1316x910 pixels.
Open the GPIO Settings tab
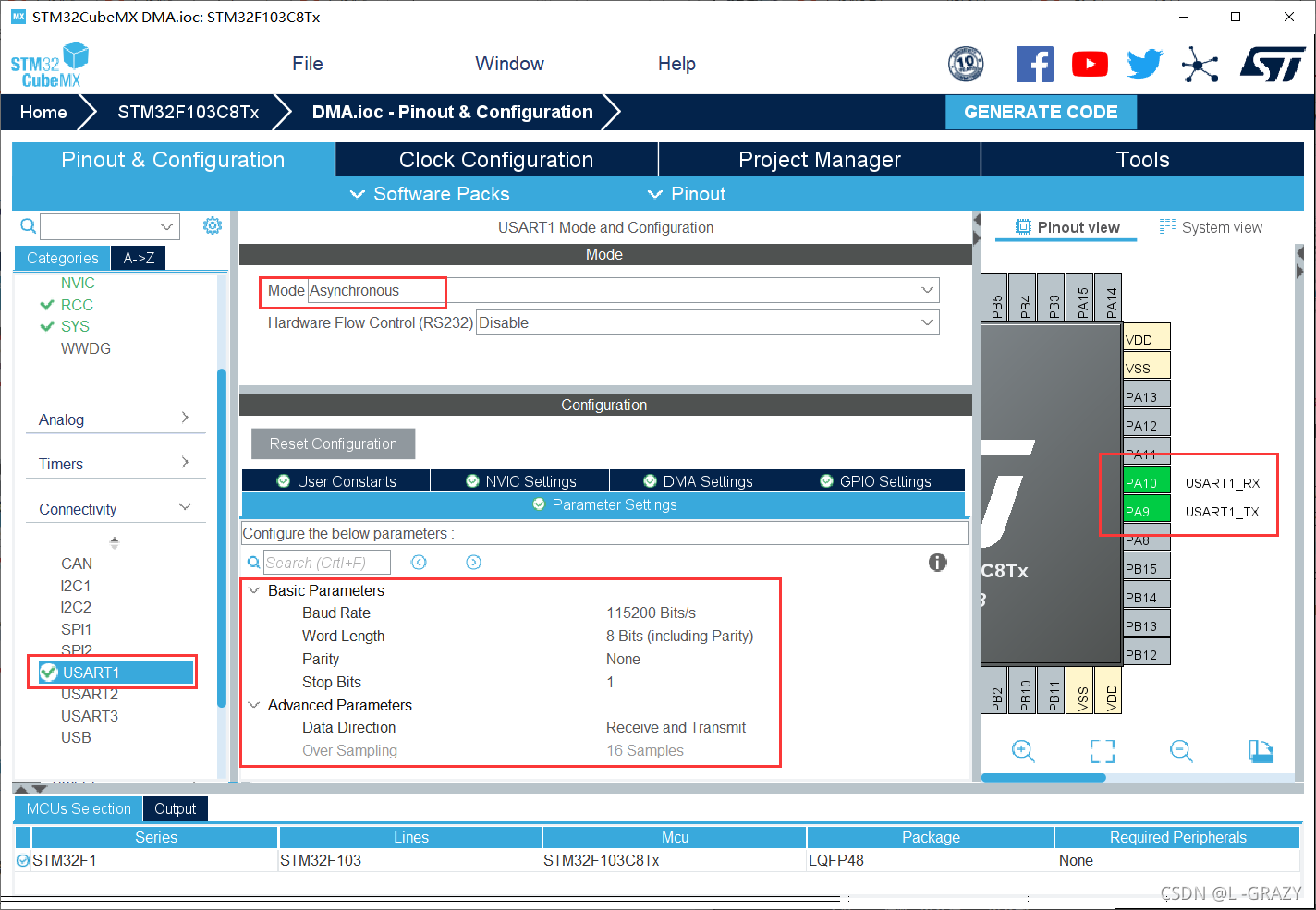876,481
